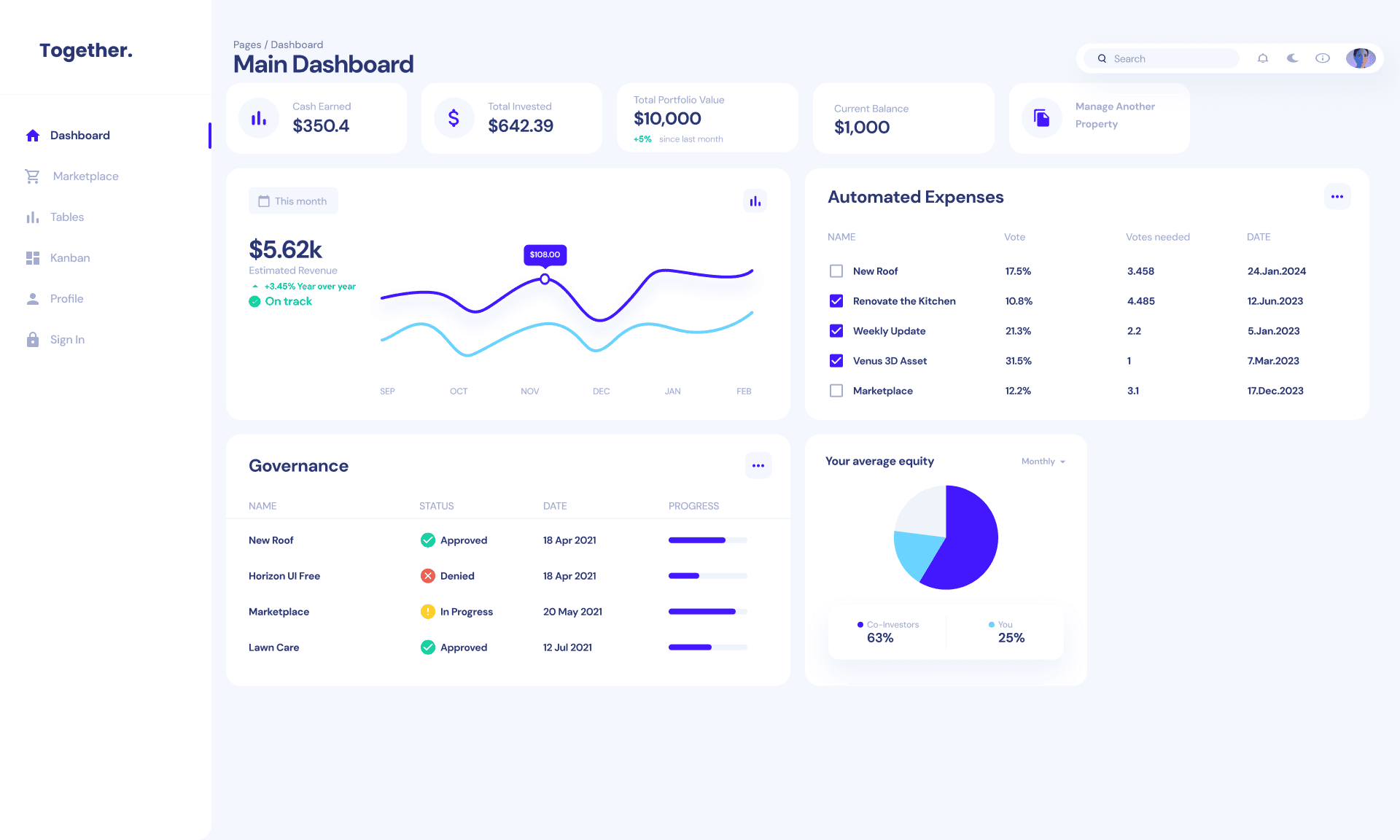Click the notification bell icon
The height and width of the screenshot is (840, 1400).
(x=1263, y=58)
